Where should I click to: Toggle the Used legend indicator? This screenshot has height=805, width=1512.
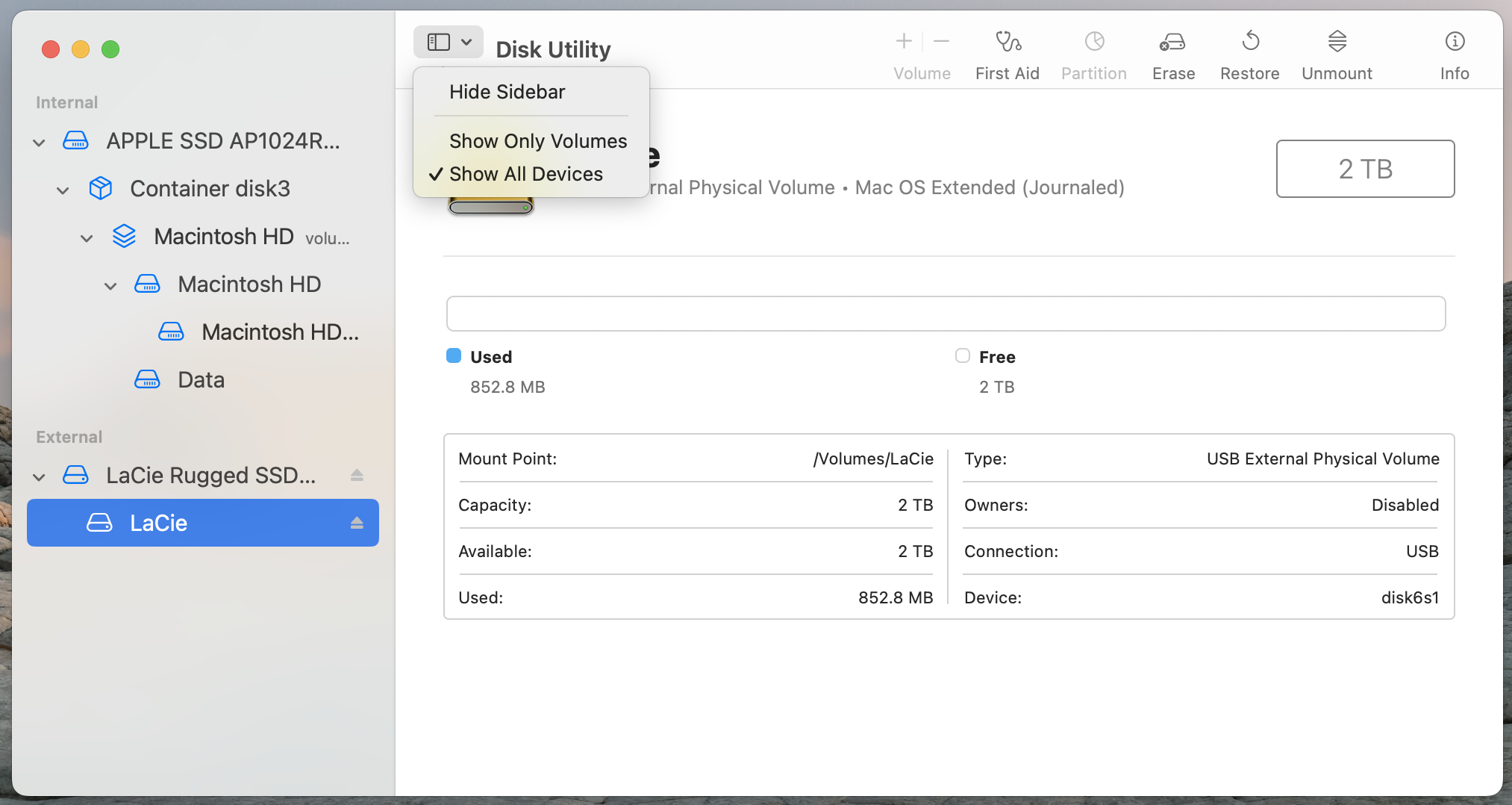point(454,356)
